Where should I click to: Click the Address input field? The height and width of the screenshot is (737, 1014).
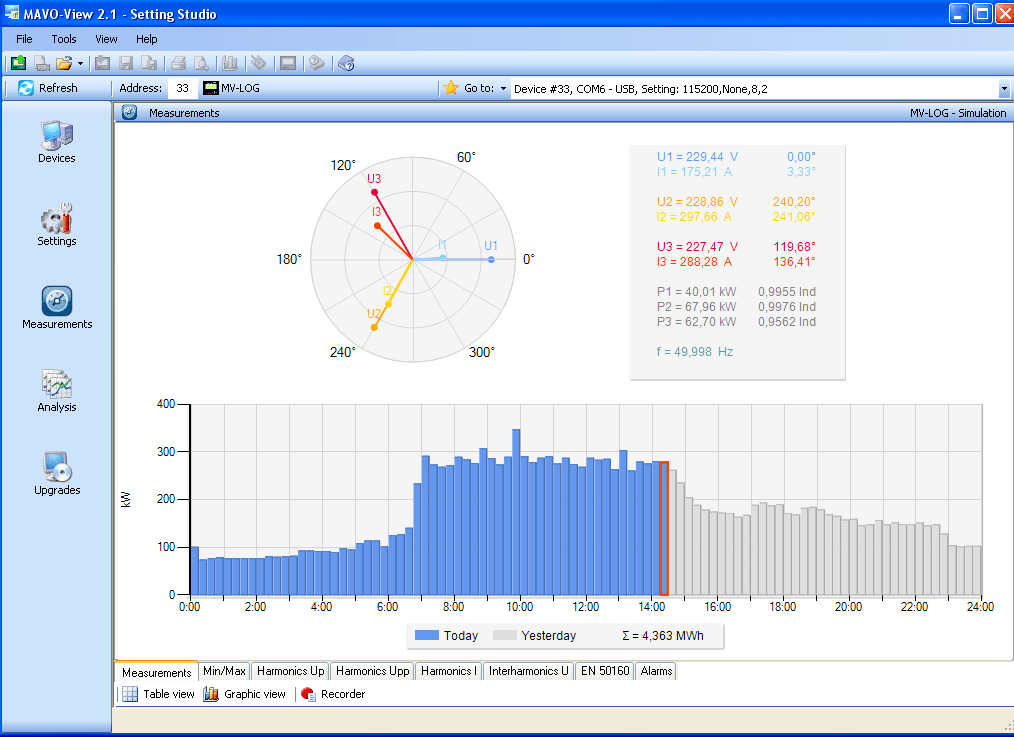point(181,88)
